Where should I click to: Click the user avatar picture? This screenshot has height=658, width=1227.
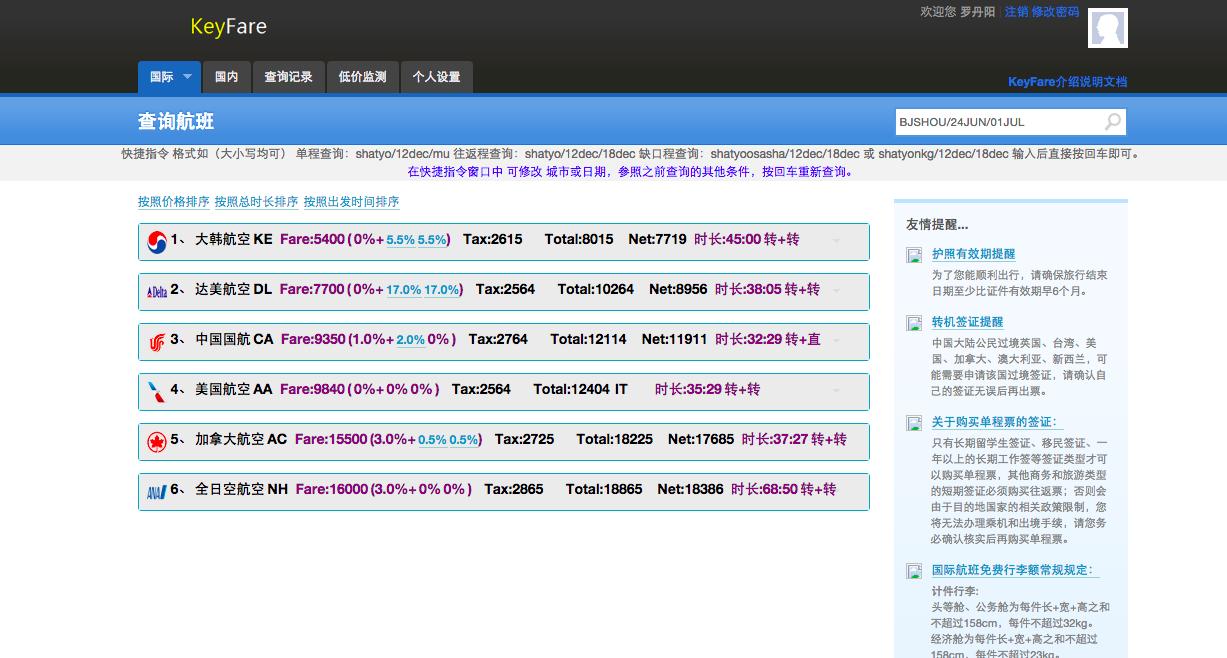pyautogui.click(x=1107, y=28)
